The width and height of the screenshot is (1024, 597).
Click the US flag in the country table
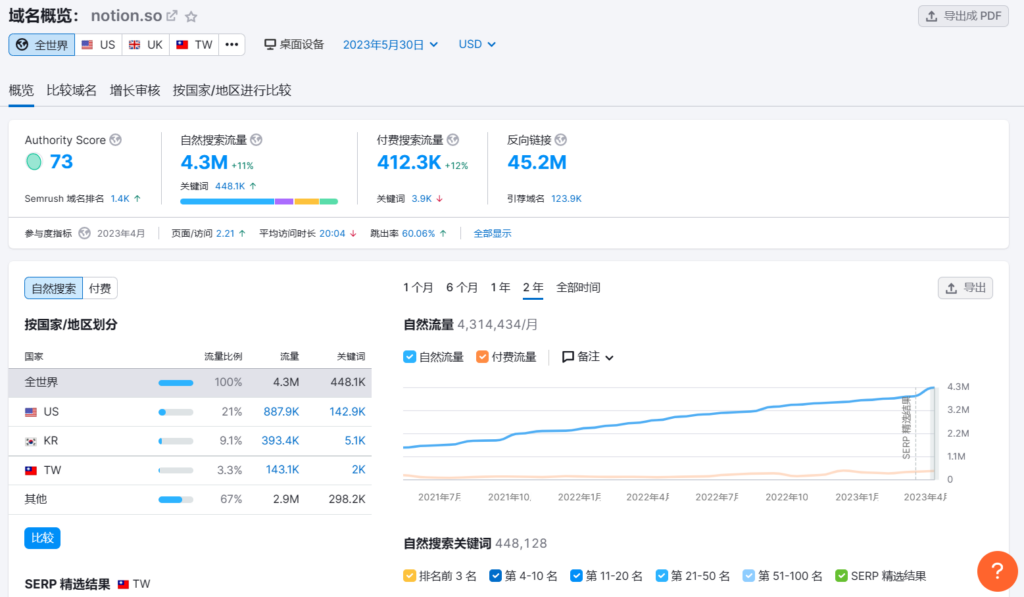(x=31, y=412)
